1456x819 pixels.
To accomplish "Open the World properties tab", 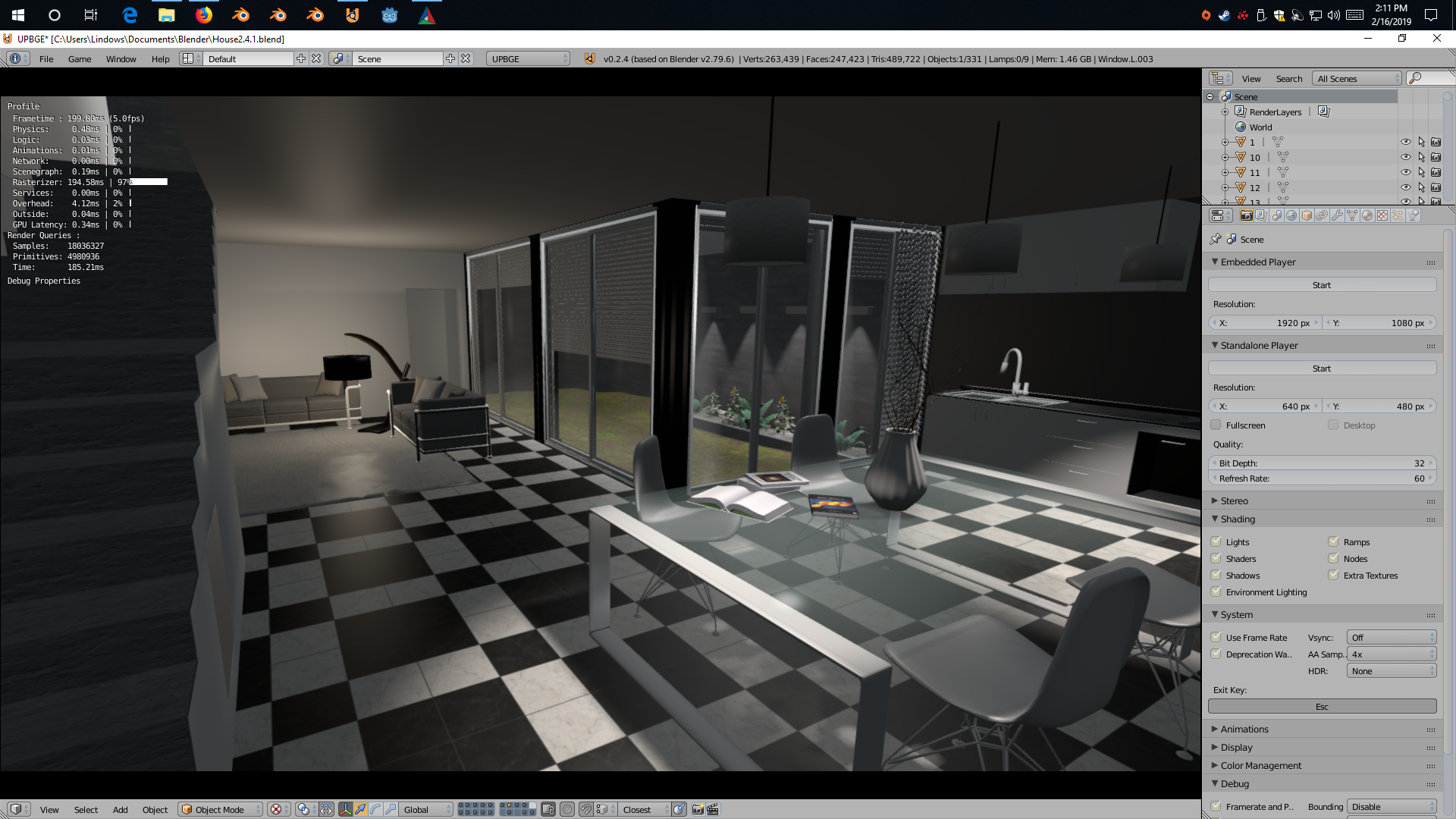I will click(x=1291, y=215).
